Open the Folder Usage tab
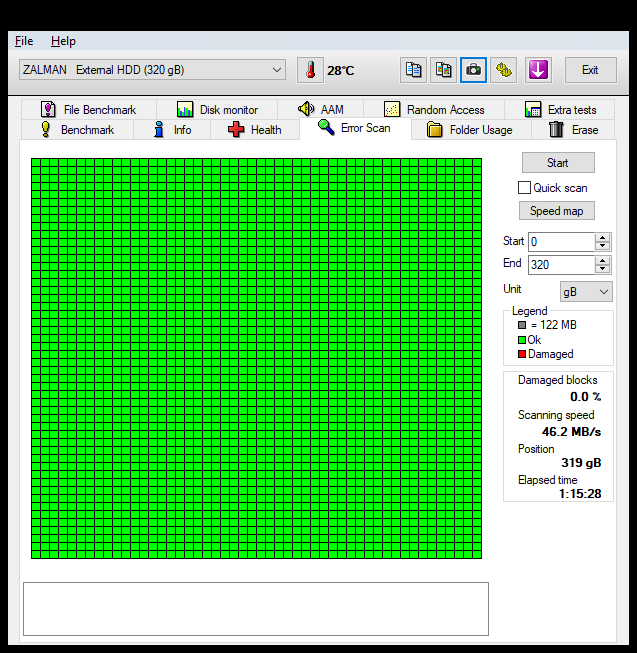The height and width of the screenshot is (653, 637). pos(471,130)
